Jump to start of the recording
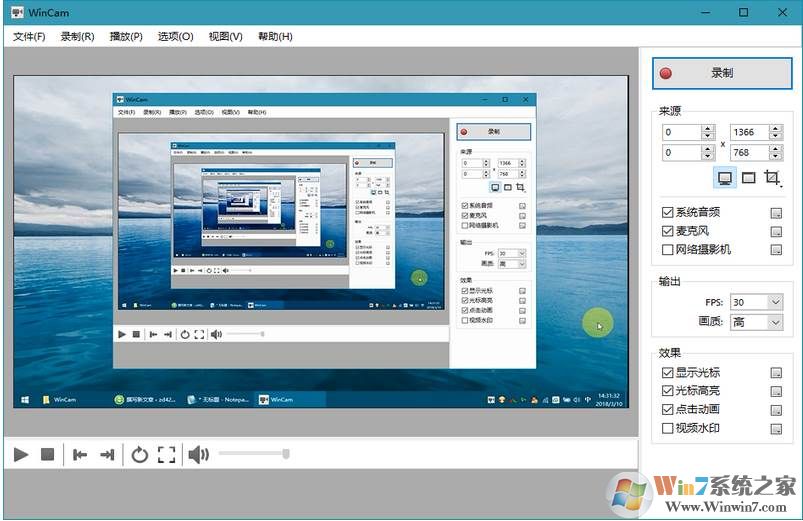This screenshot has height=521, width=803. (x=80, y=455)
